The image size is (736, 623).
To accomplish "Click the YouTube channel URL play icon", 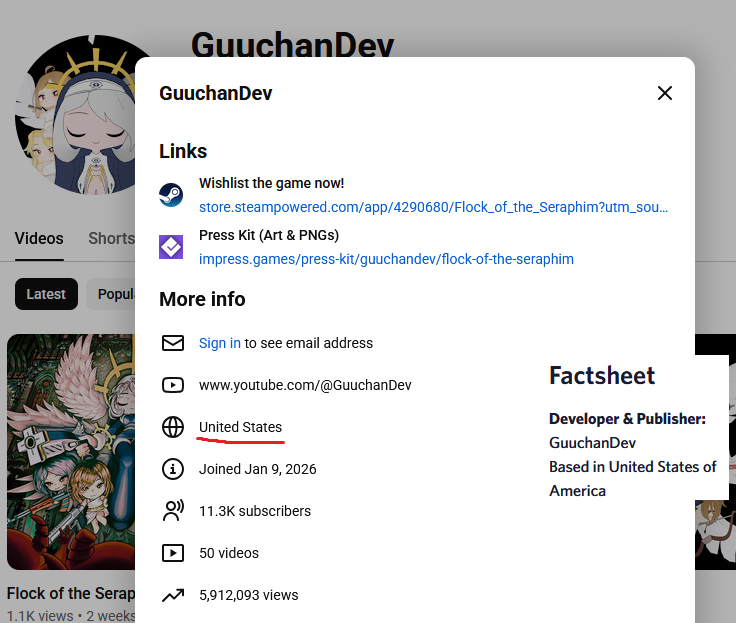I will pyautogui.click(x=173, y=385).
